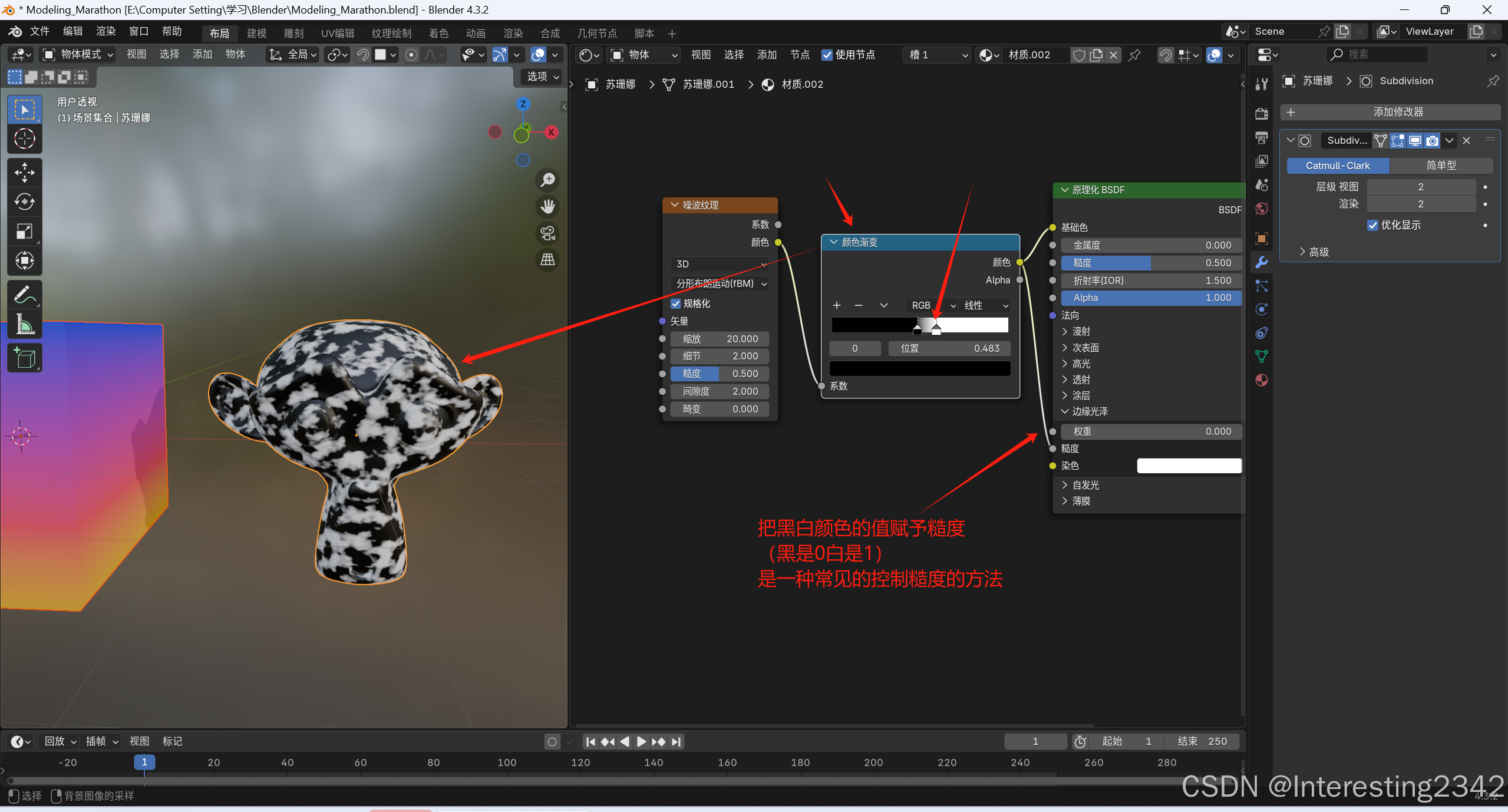Select the Move tool in viewport toolbar
The image size is (1508, 812).
pos(24,173)
